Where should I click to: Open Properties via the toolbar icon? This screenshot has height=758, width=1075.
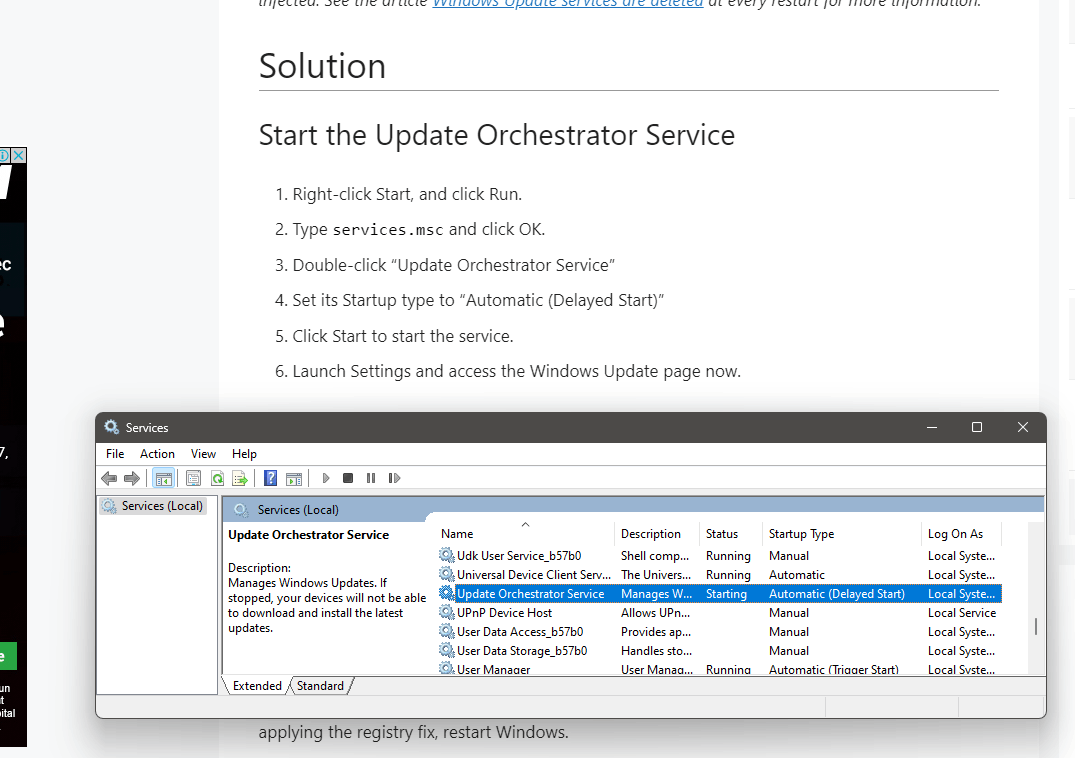(x=193, y=478)
